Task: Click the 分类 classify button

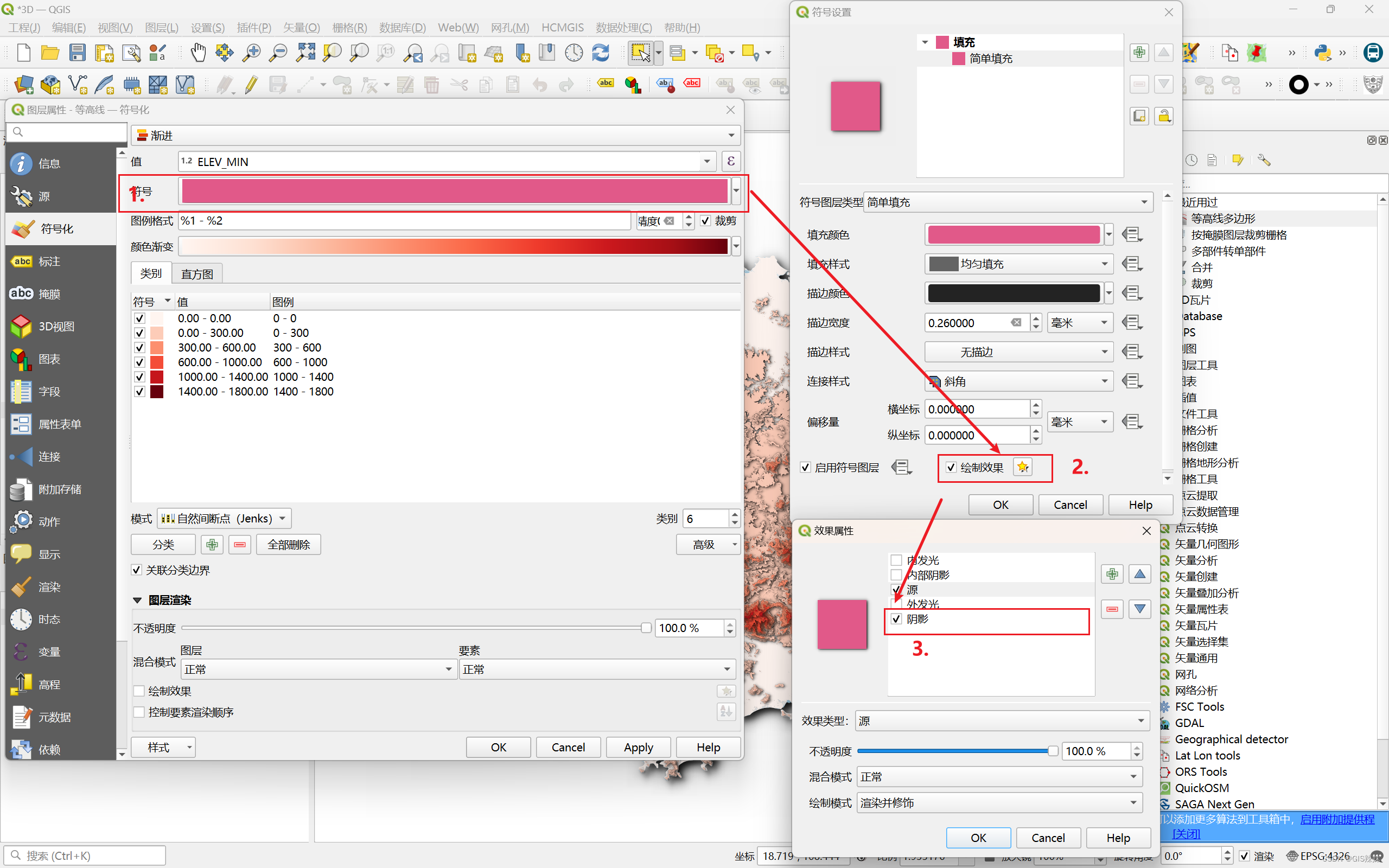Action: 163,544
